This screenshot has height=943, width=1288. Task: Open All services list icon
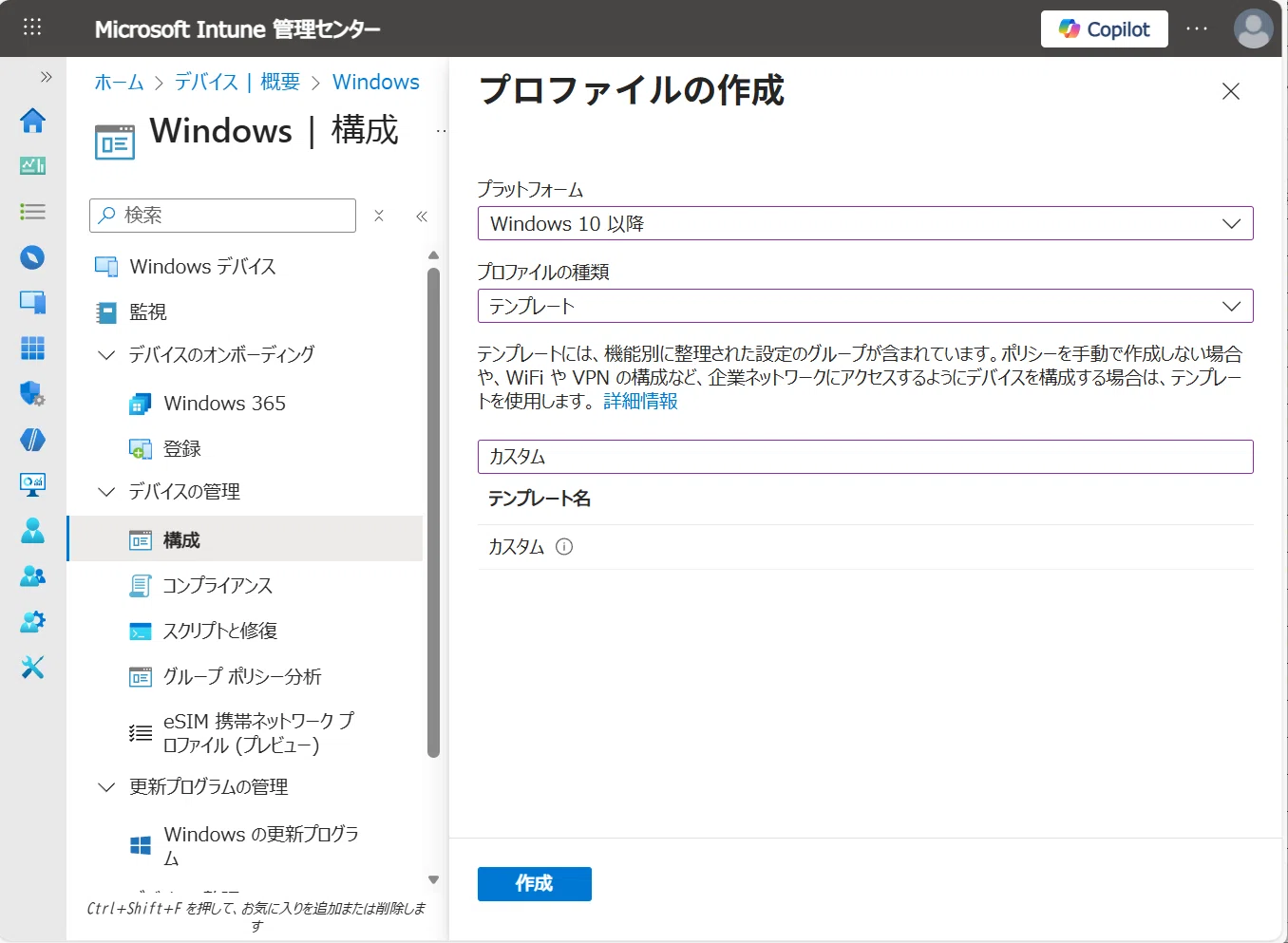point(32,211)
